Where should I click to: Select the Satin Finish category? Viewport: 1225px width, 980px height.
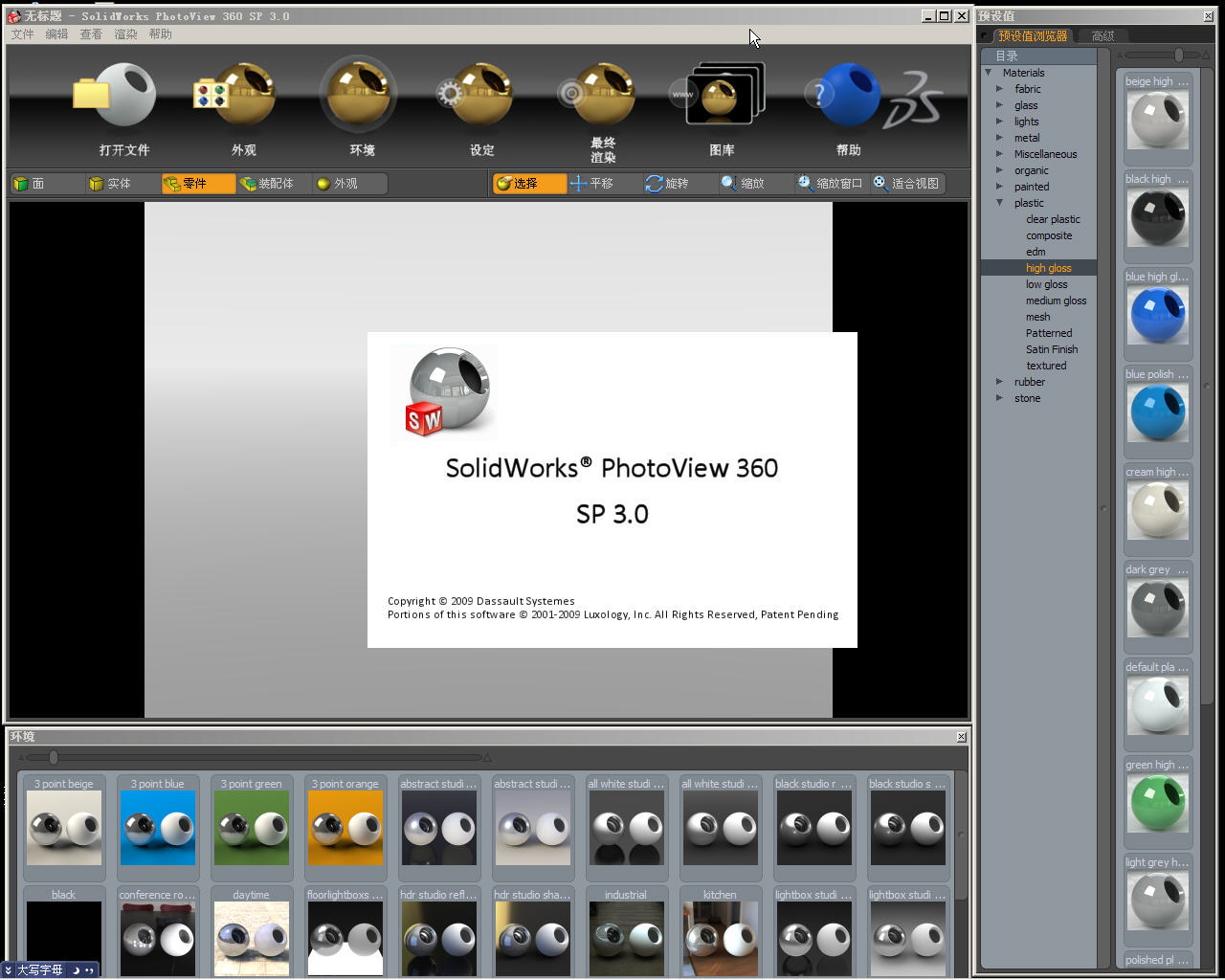coord(1052,349)
